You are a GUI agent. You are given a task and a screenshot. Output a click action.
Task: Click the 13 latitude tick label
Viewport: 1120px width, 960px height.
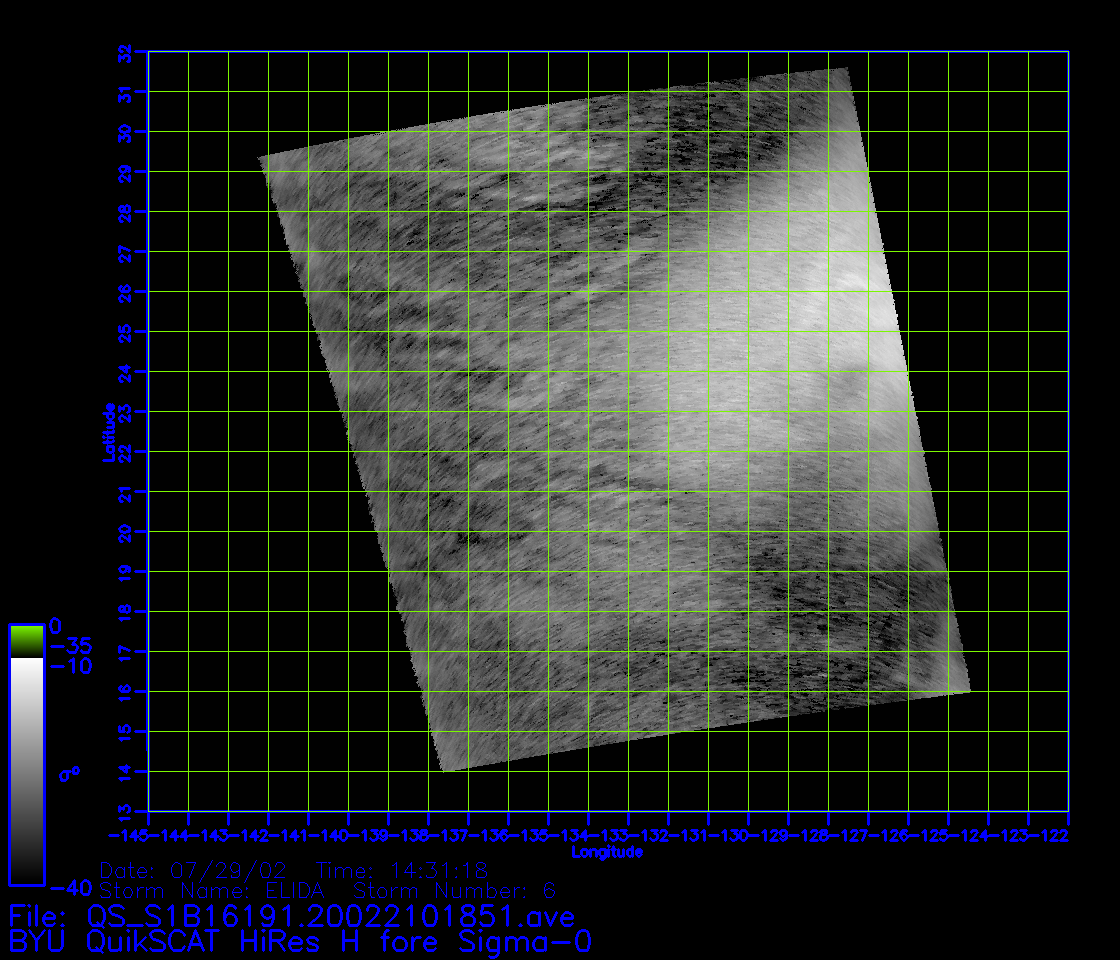point(124,811)
